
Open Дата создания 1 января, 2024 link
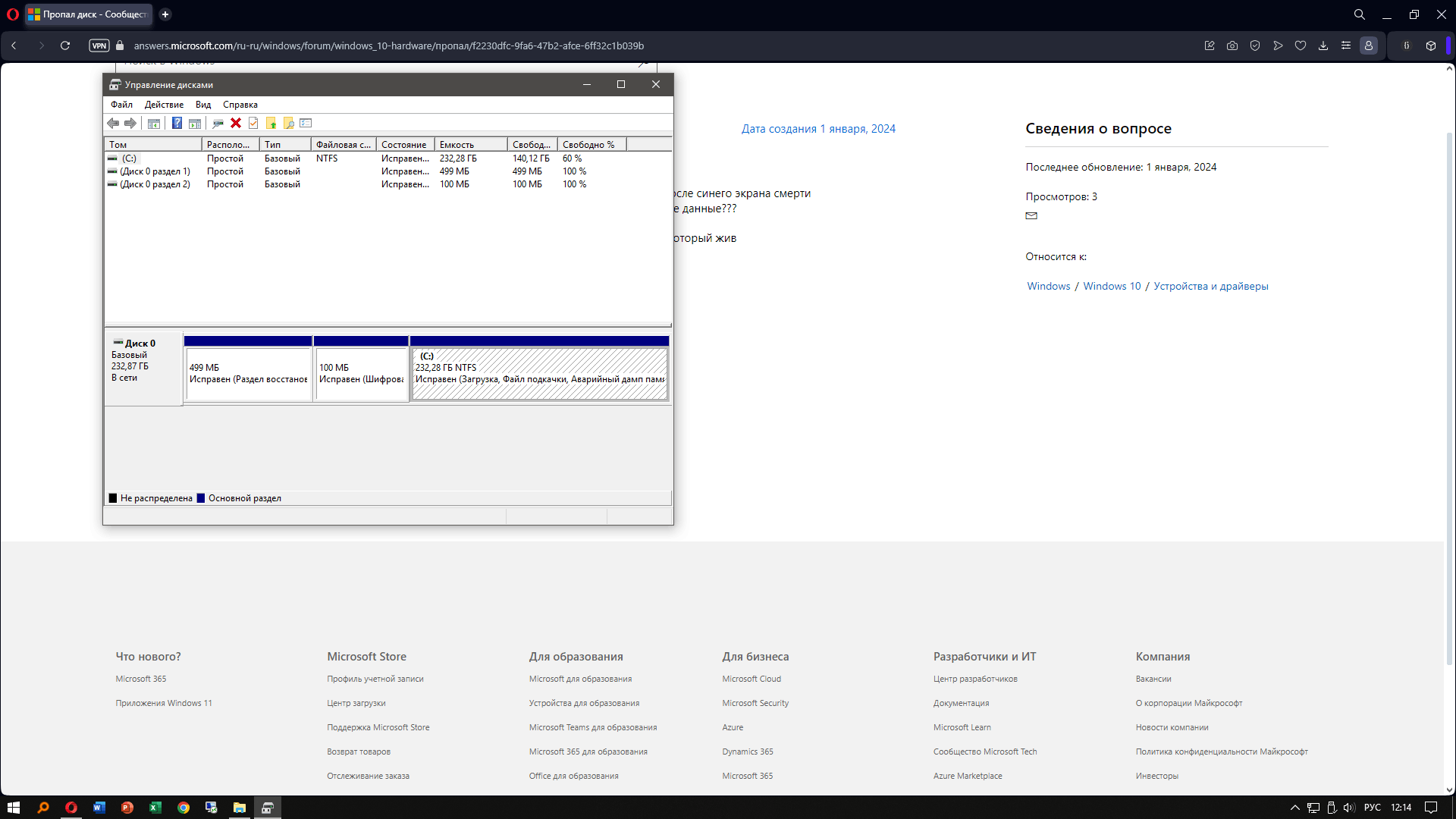[818, 129]
